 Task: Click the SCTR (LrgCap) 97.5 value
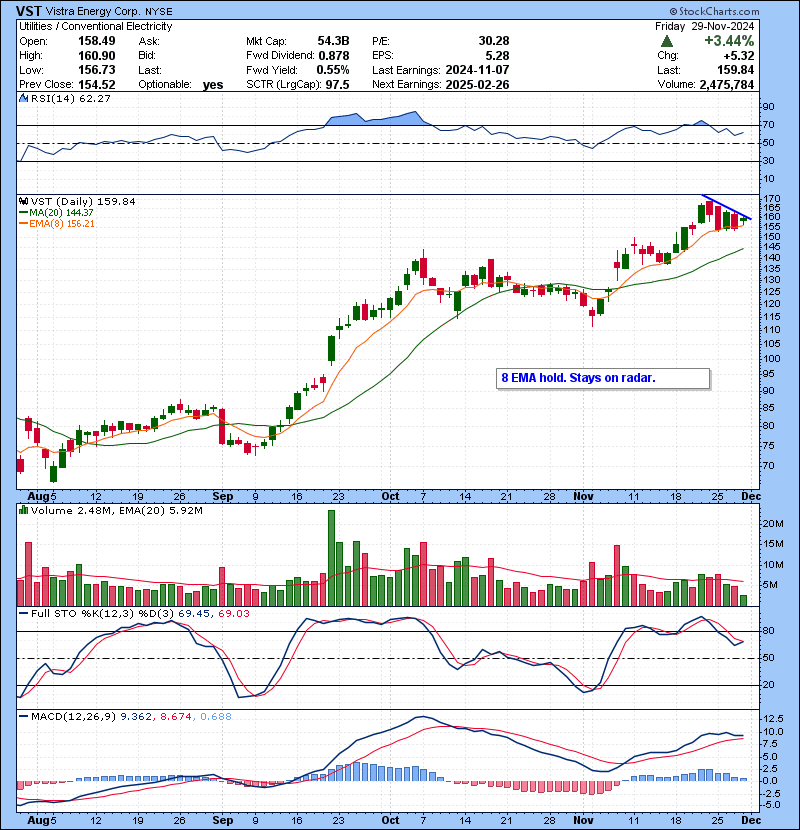(337, 85)
